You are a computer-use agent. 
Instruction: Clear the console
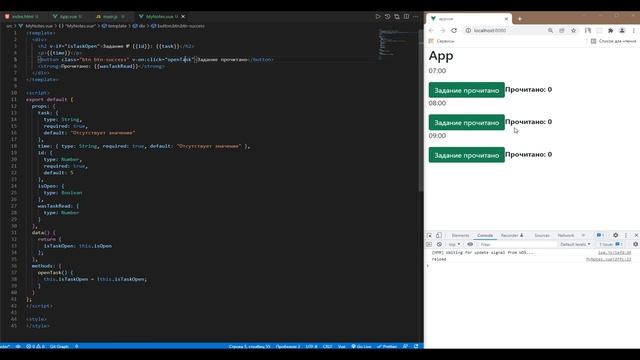coord(439,244)
